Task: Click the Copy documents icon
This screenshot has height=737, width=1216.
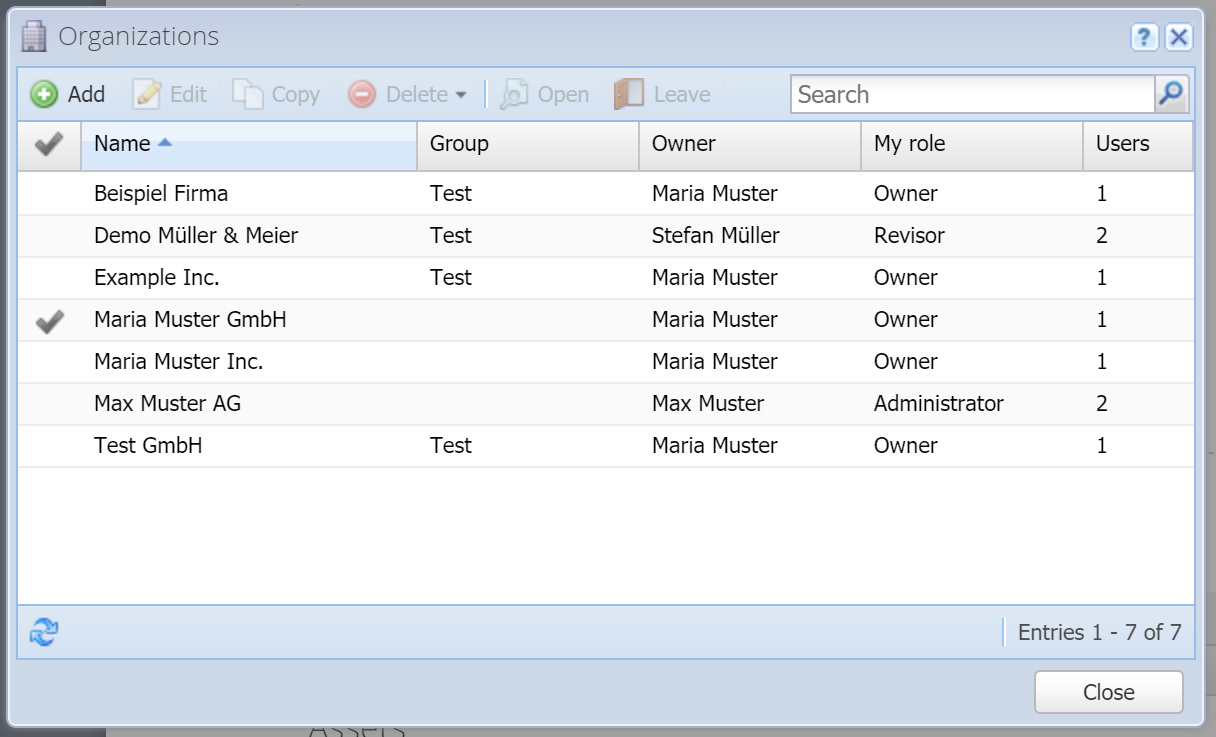Action: [248, 95]
